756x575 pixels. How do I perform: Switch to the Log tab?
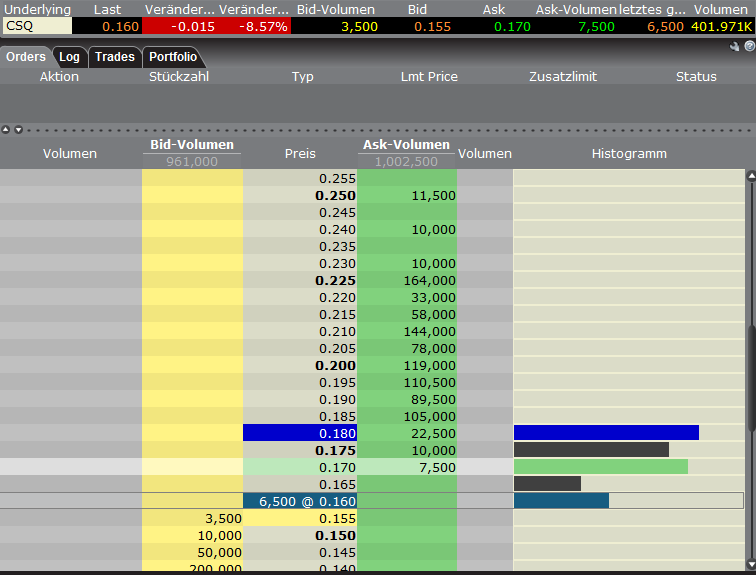69,57
